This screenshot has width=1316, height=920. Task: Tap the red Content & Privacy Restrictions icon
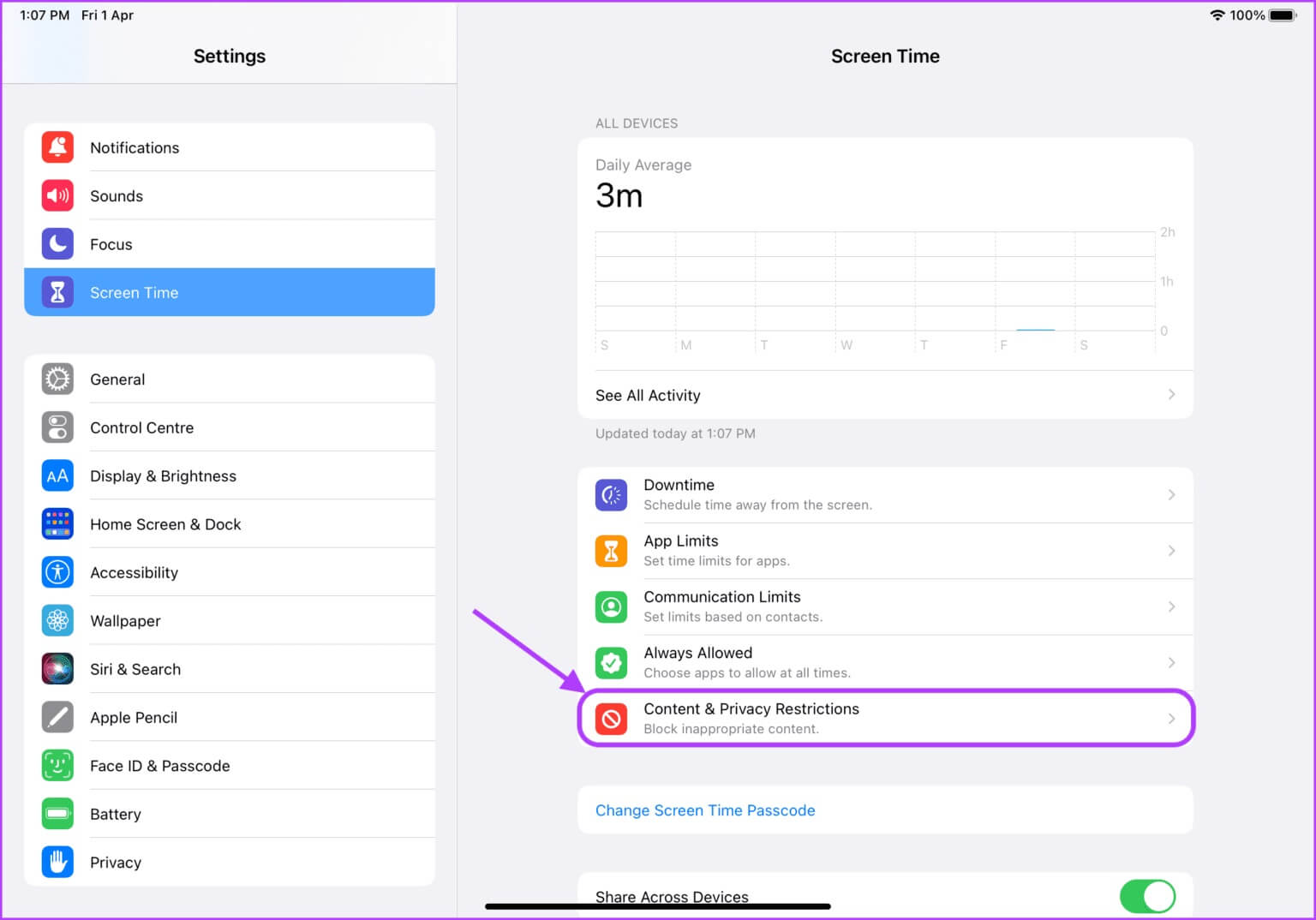click(611, 719)
